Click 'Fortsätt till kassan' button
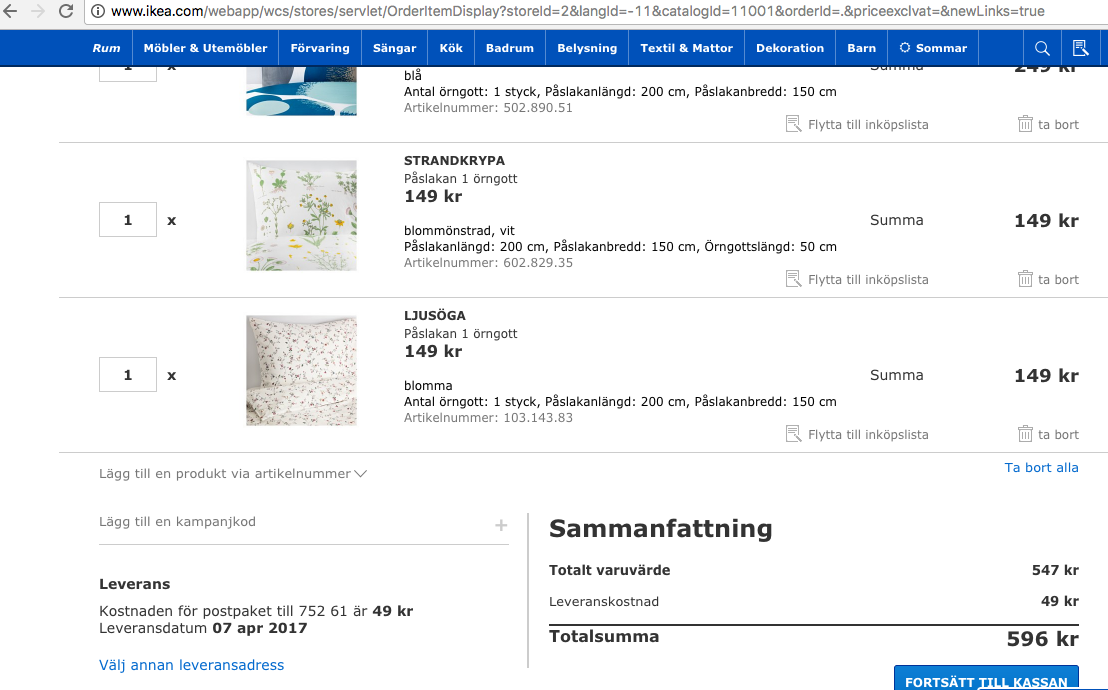The image size is (1108, 690). coord(986,679)
